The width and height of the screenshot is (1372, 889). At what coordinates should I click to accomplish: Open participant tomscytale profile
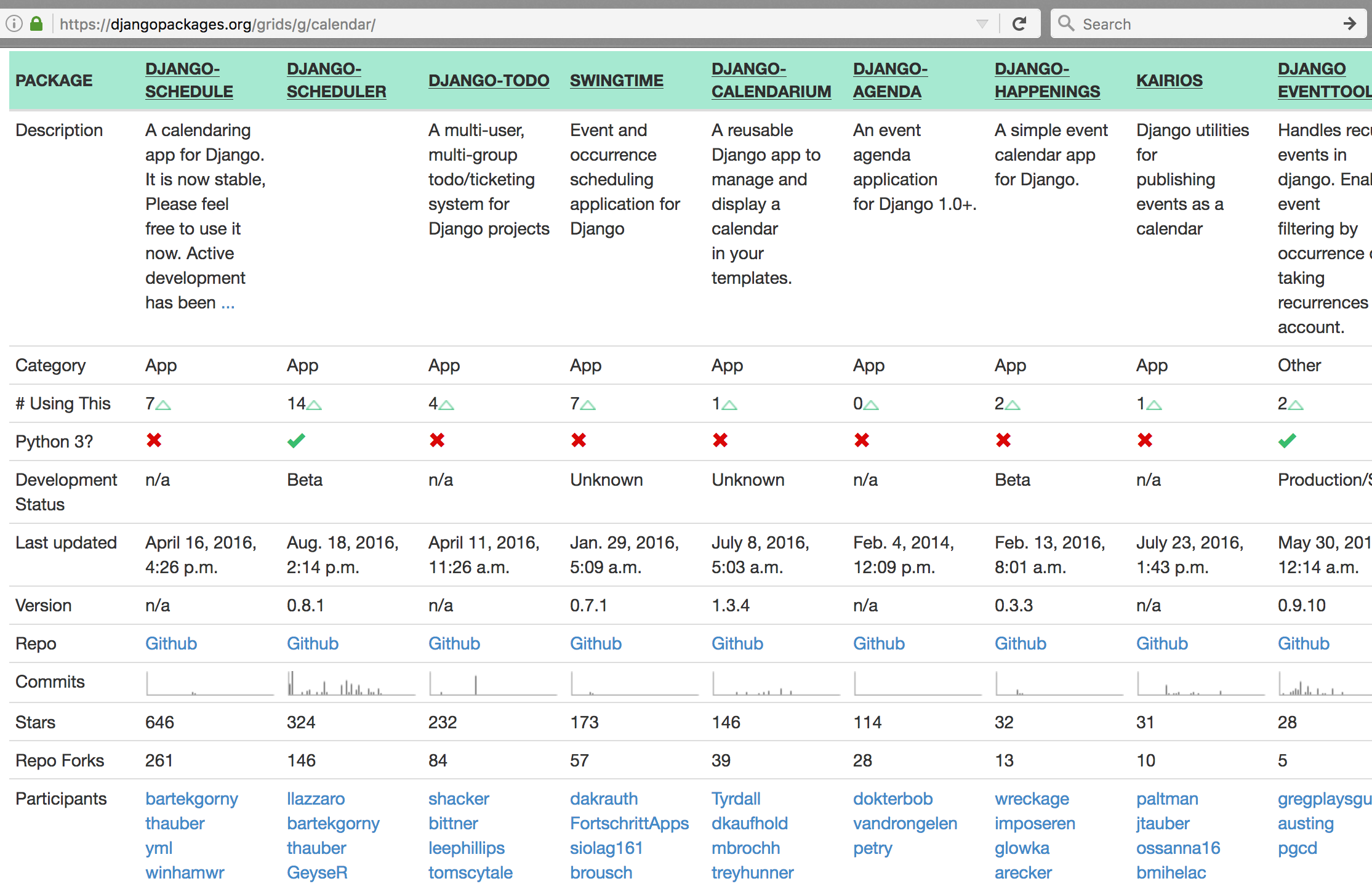coord(470,873)
